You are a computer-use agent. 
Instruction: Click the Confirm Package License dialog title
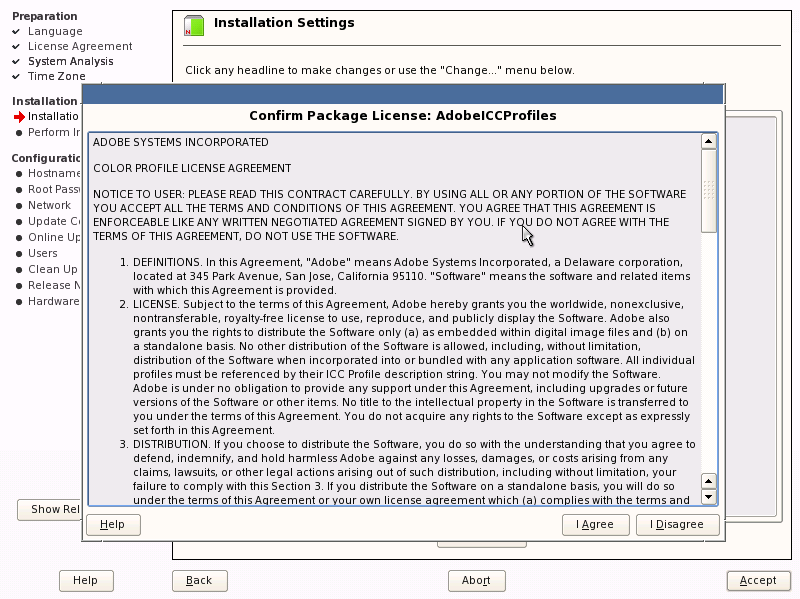pos(403,116)
